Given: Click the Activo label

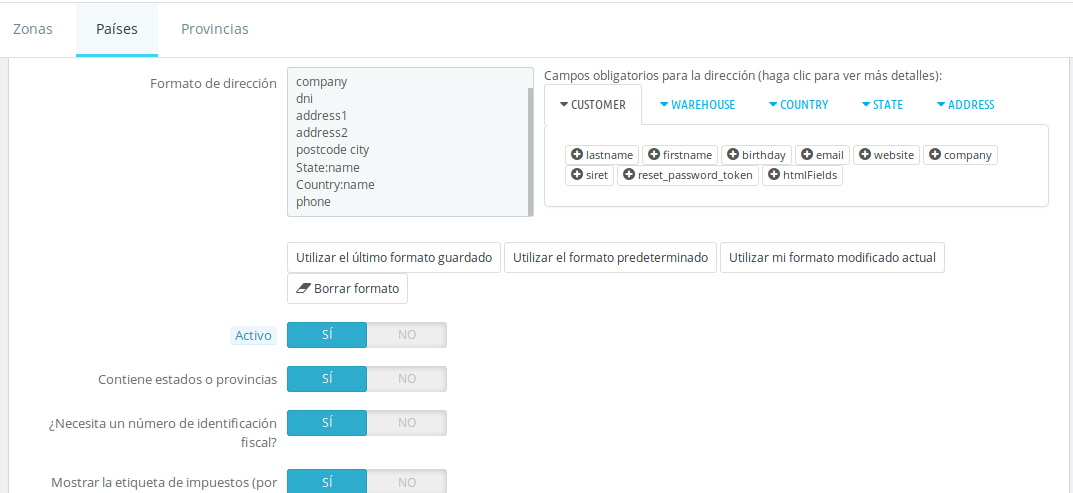Looking at the screenshot, I should 253,336.
